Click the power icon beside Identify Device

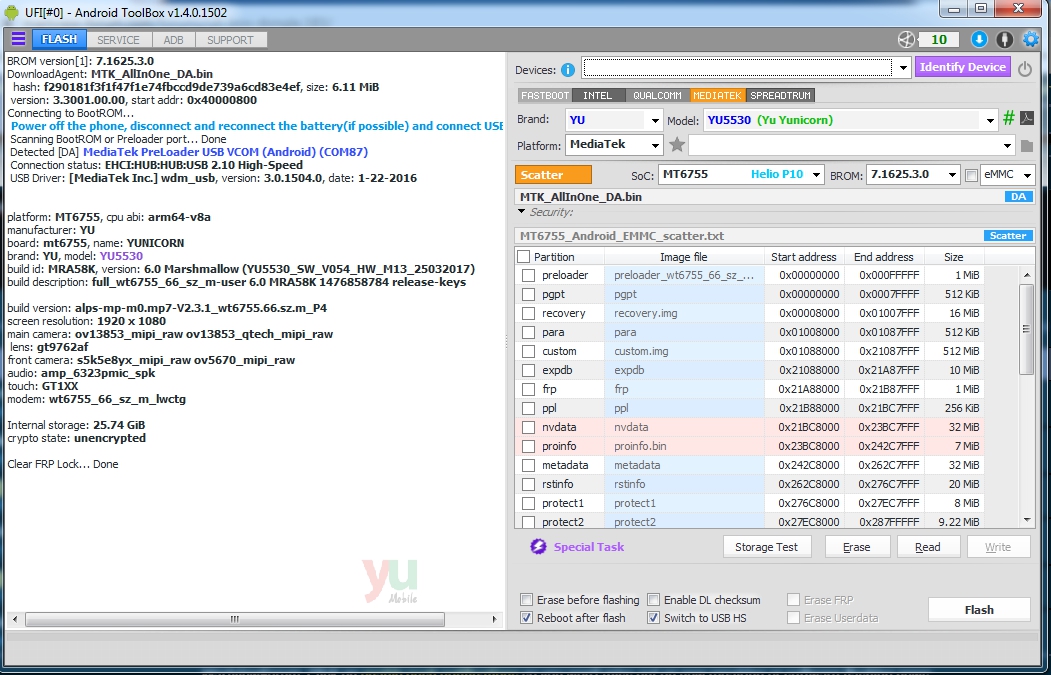(x=1025, y=69)
